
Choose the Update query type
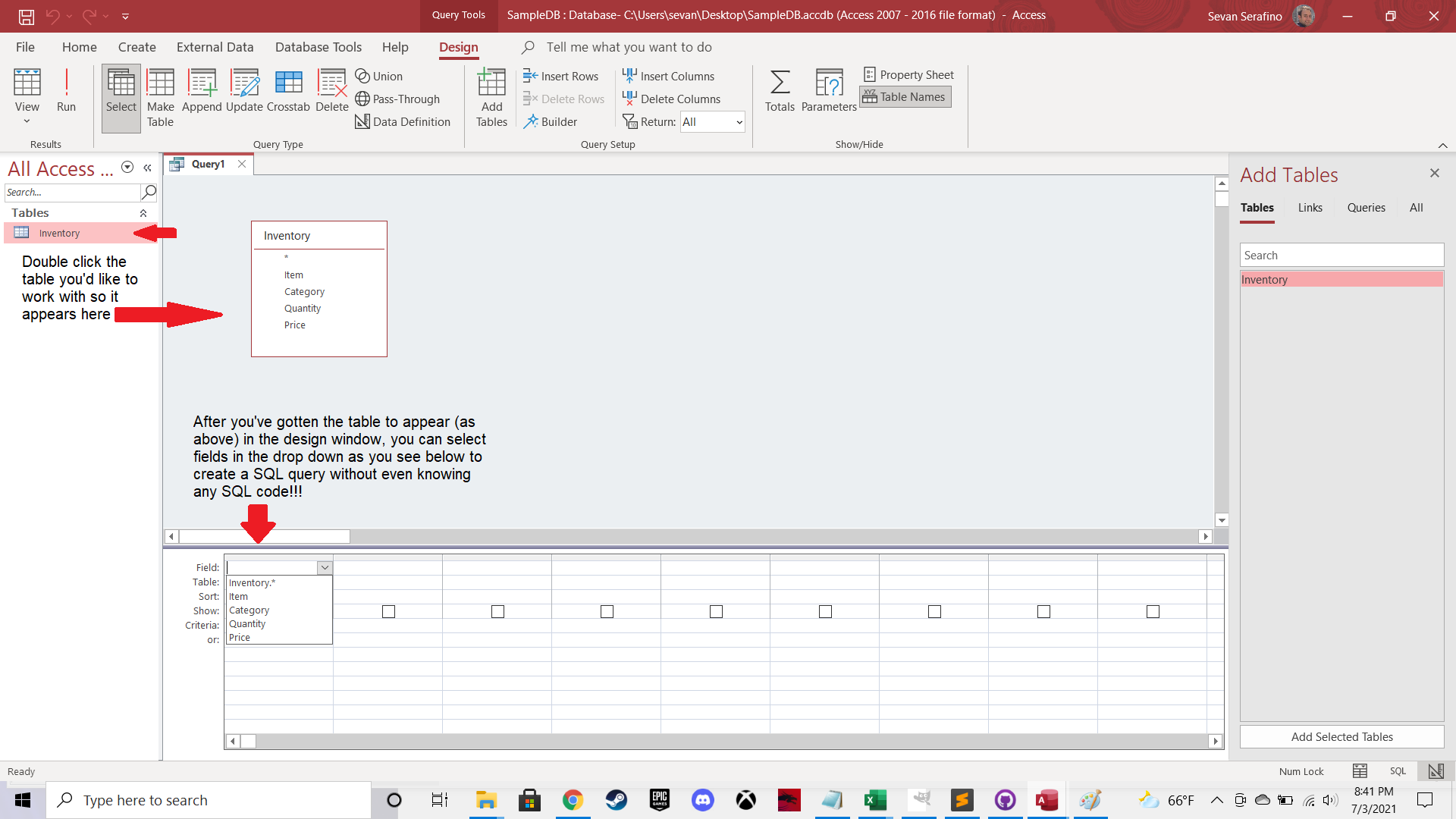[244, 91]
